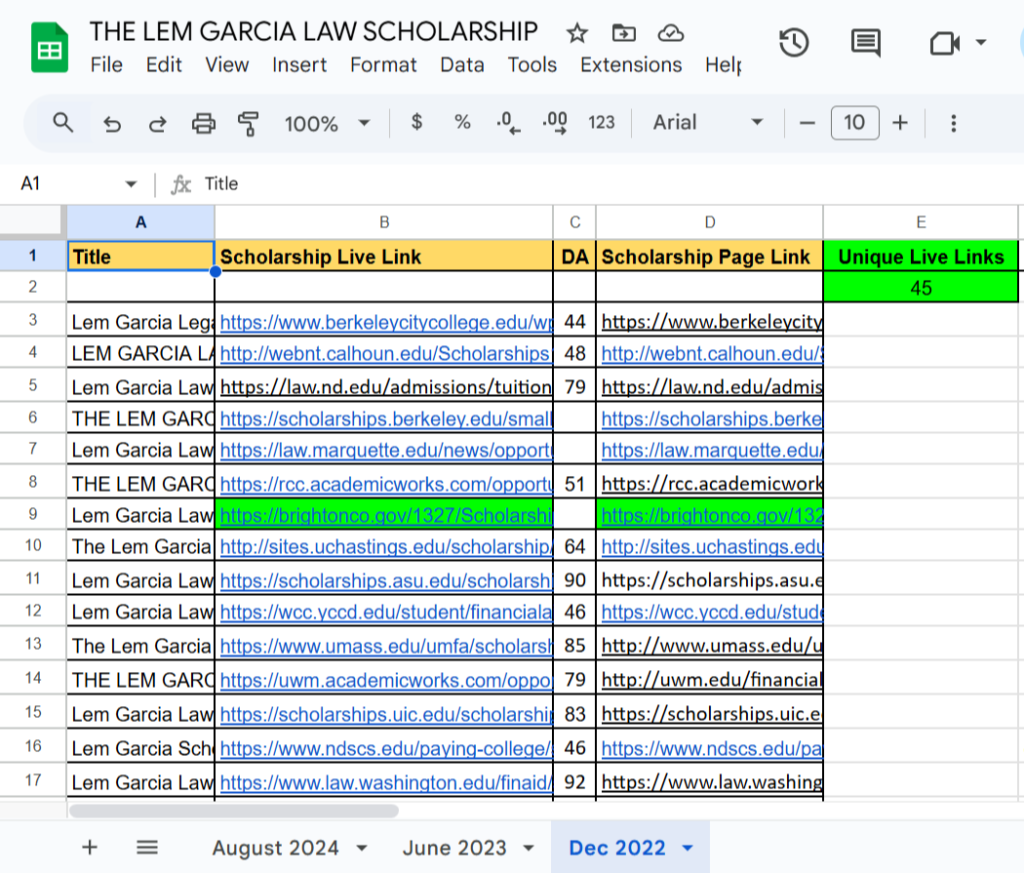This screenshot has width=1024, height=873.
Task: Click the undo arrow icon
Action: pyautogui.click(x=113, y=123)
